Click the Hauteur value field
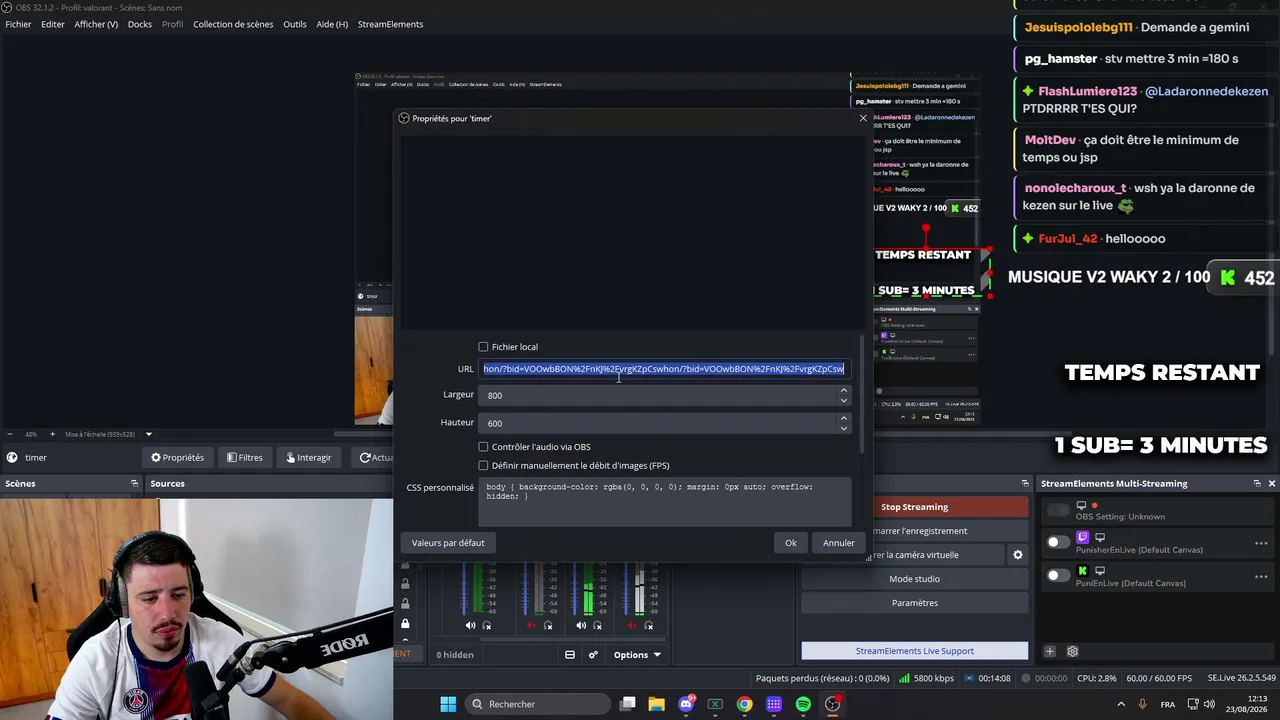Screen dimensions: 1280x720 pos(658,423)
